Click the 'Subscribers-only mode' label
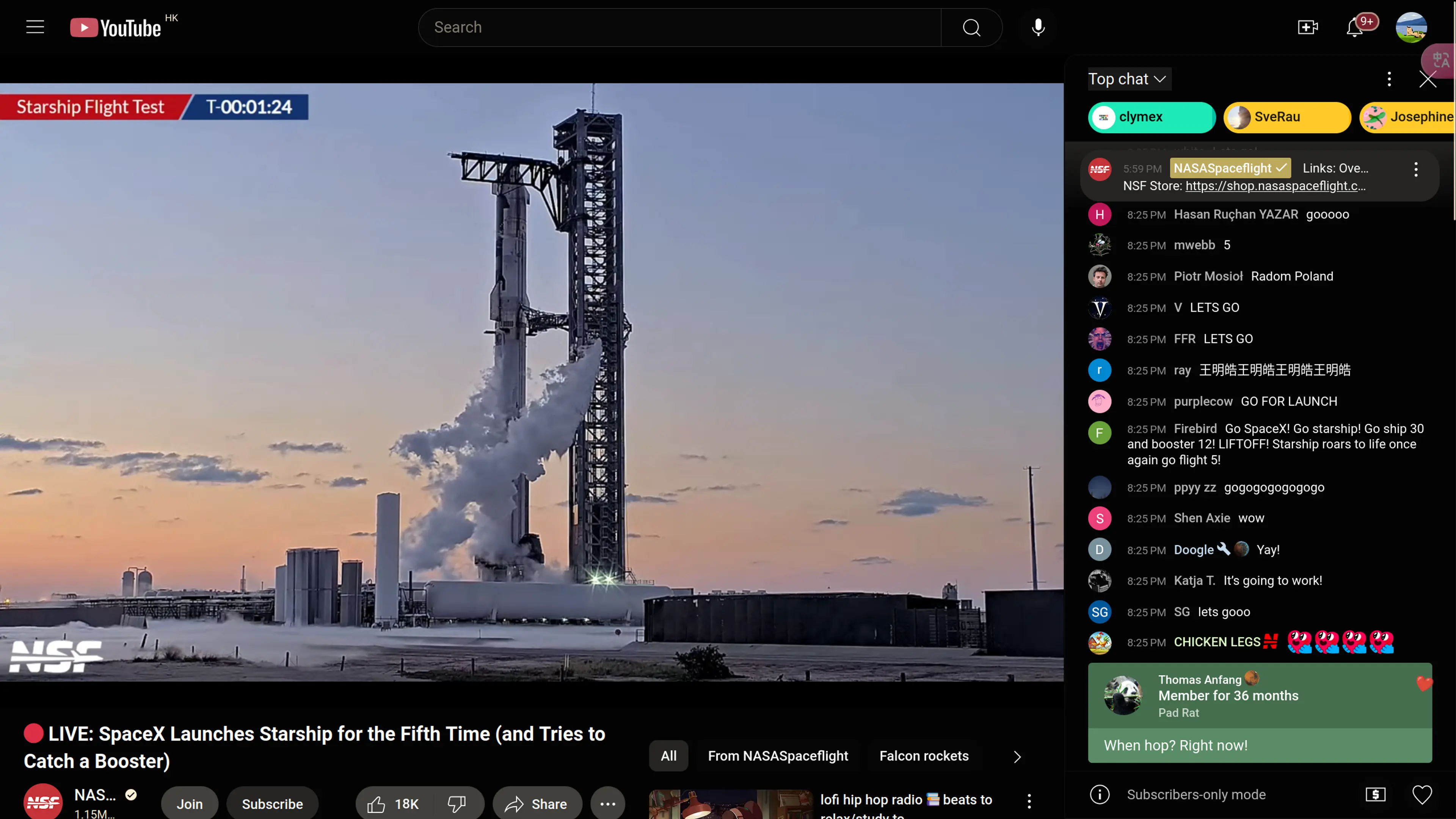Screen dimensions: 1456x819 click(1196, 795)
